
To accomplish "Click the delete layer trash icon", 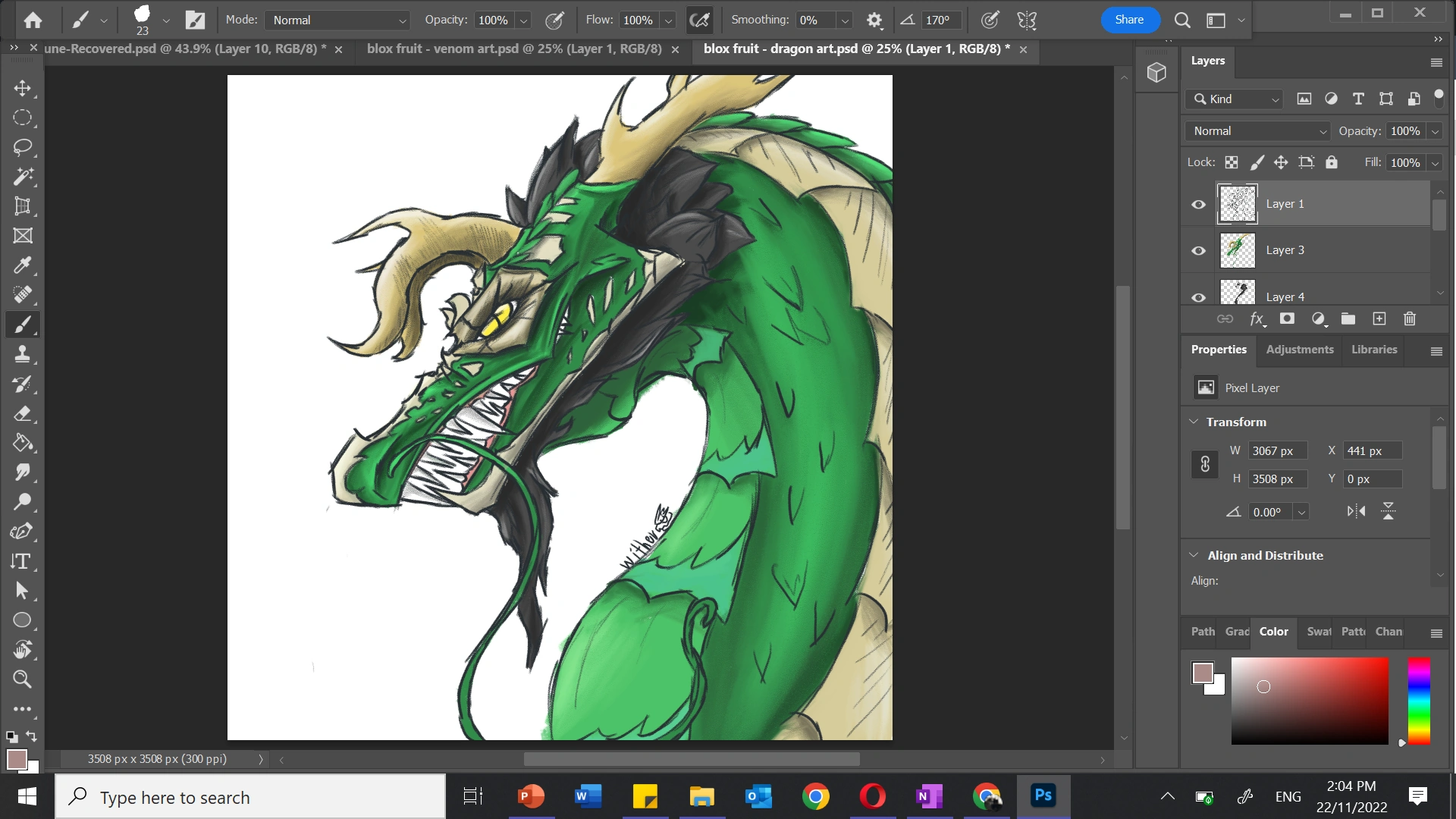I will (x=1410, y=319).
